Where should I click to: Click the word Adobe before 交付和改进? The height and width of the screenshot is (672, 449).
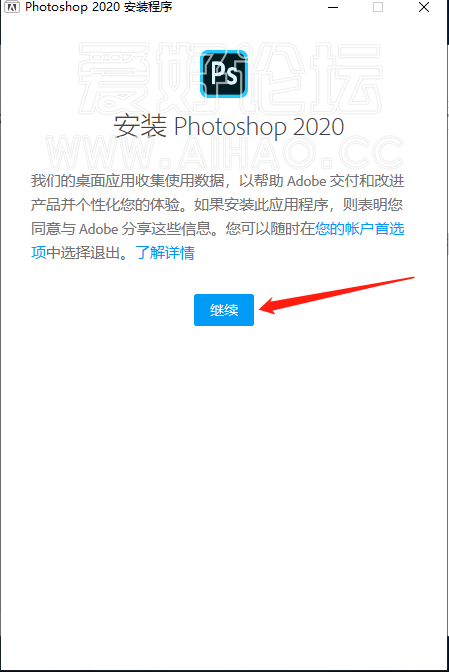306,181
